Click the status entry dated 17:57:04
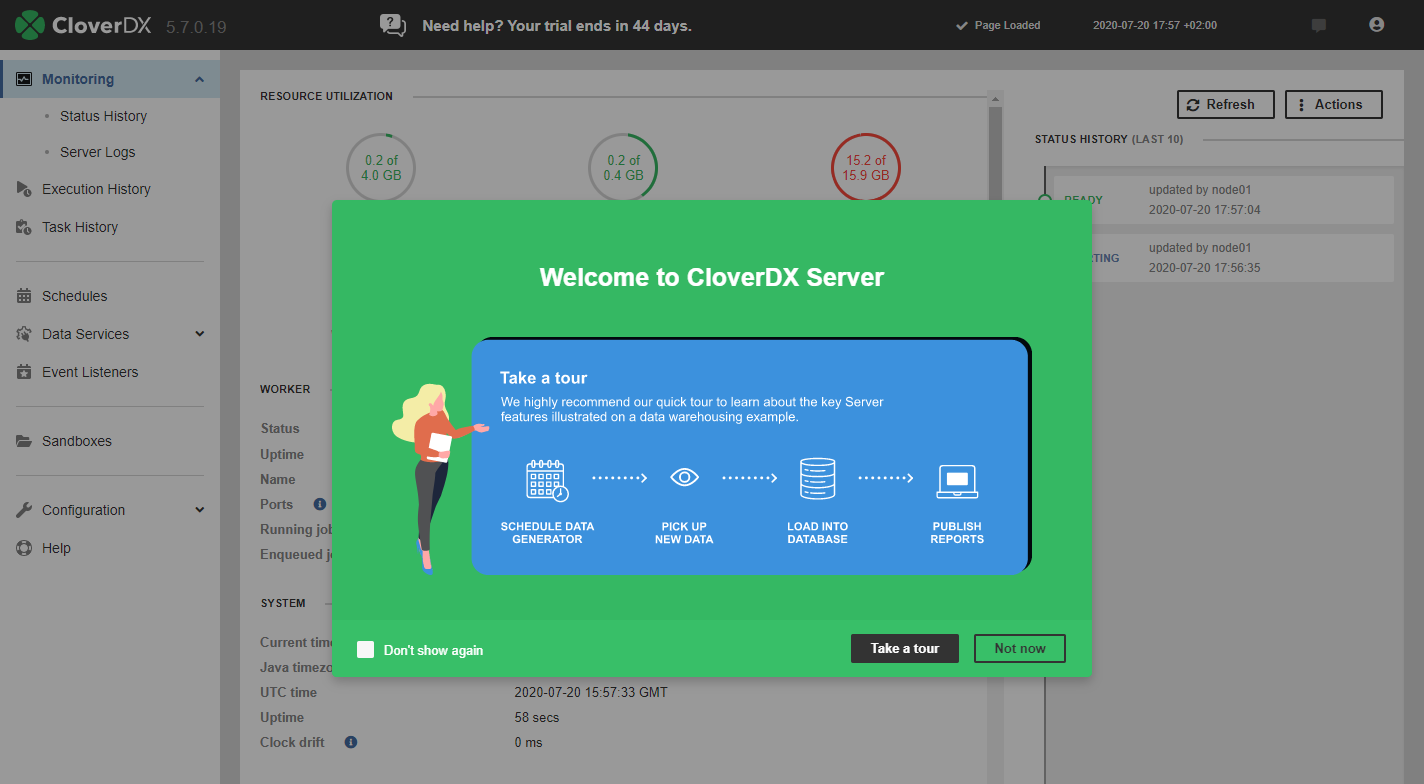This screenshot has height=784, width=1424. point(1223,200)
